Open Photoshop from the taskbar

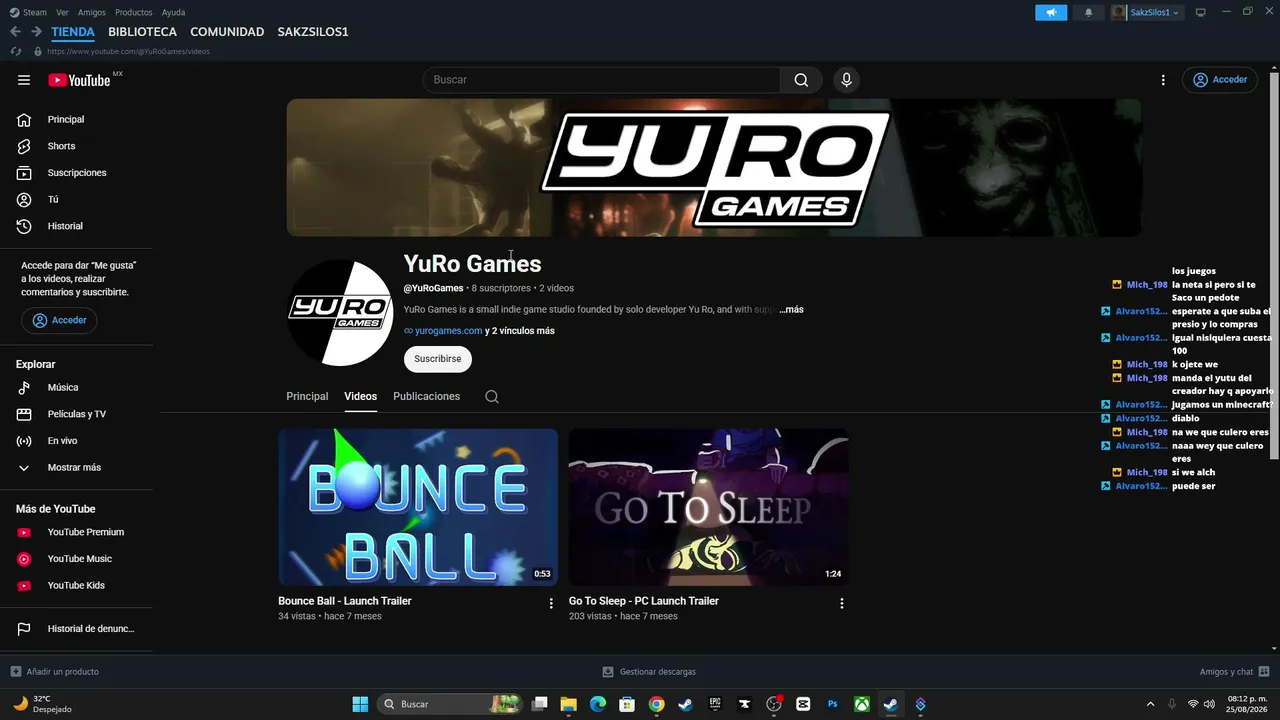tap(832, 704)
